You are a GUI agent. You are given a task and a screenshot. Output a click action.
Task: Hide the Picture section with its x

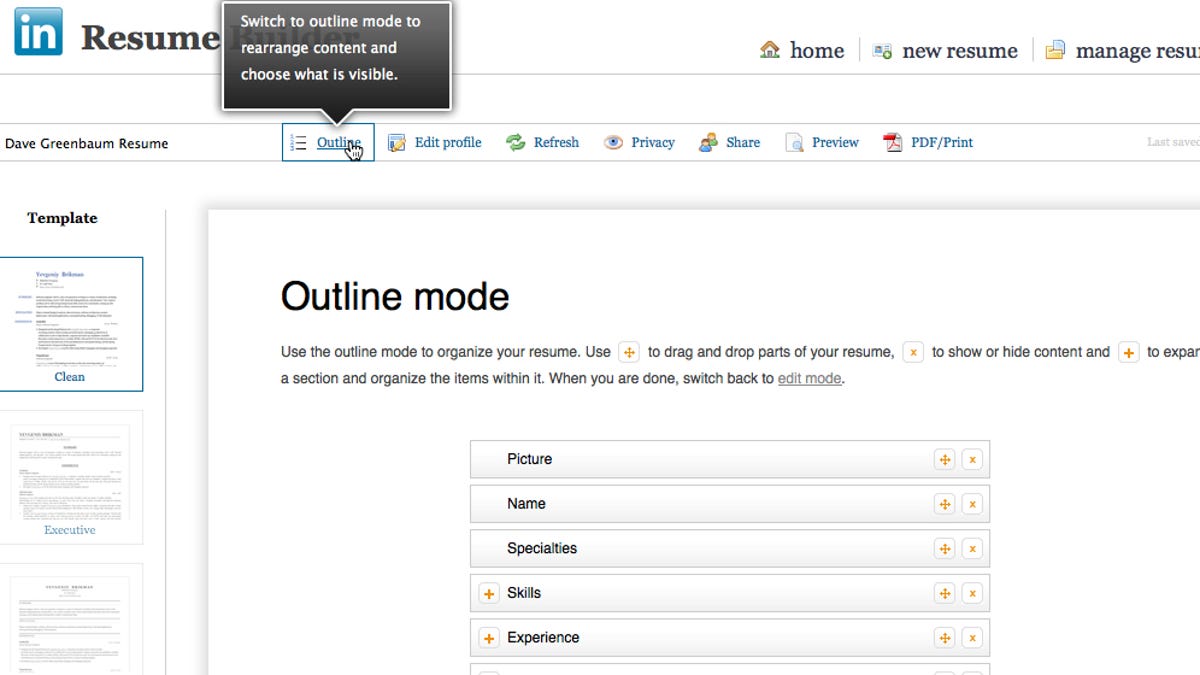point(972,459)
